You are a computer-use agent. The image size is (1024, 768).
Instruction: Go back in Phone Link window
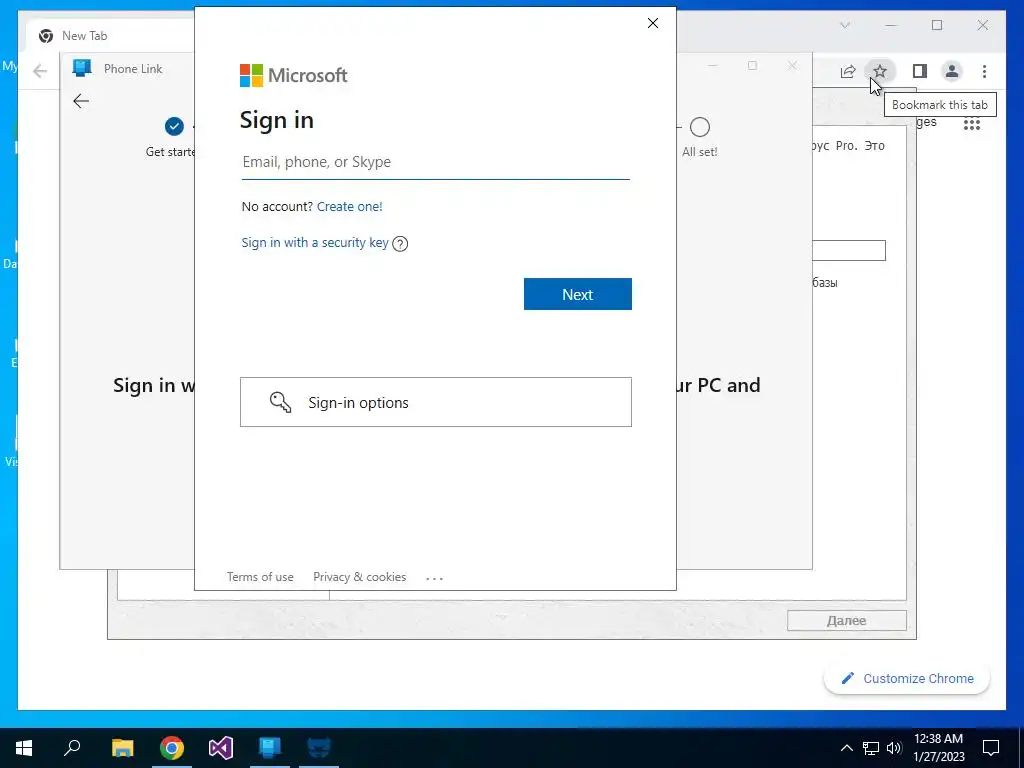[81, 101]
